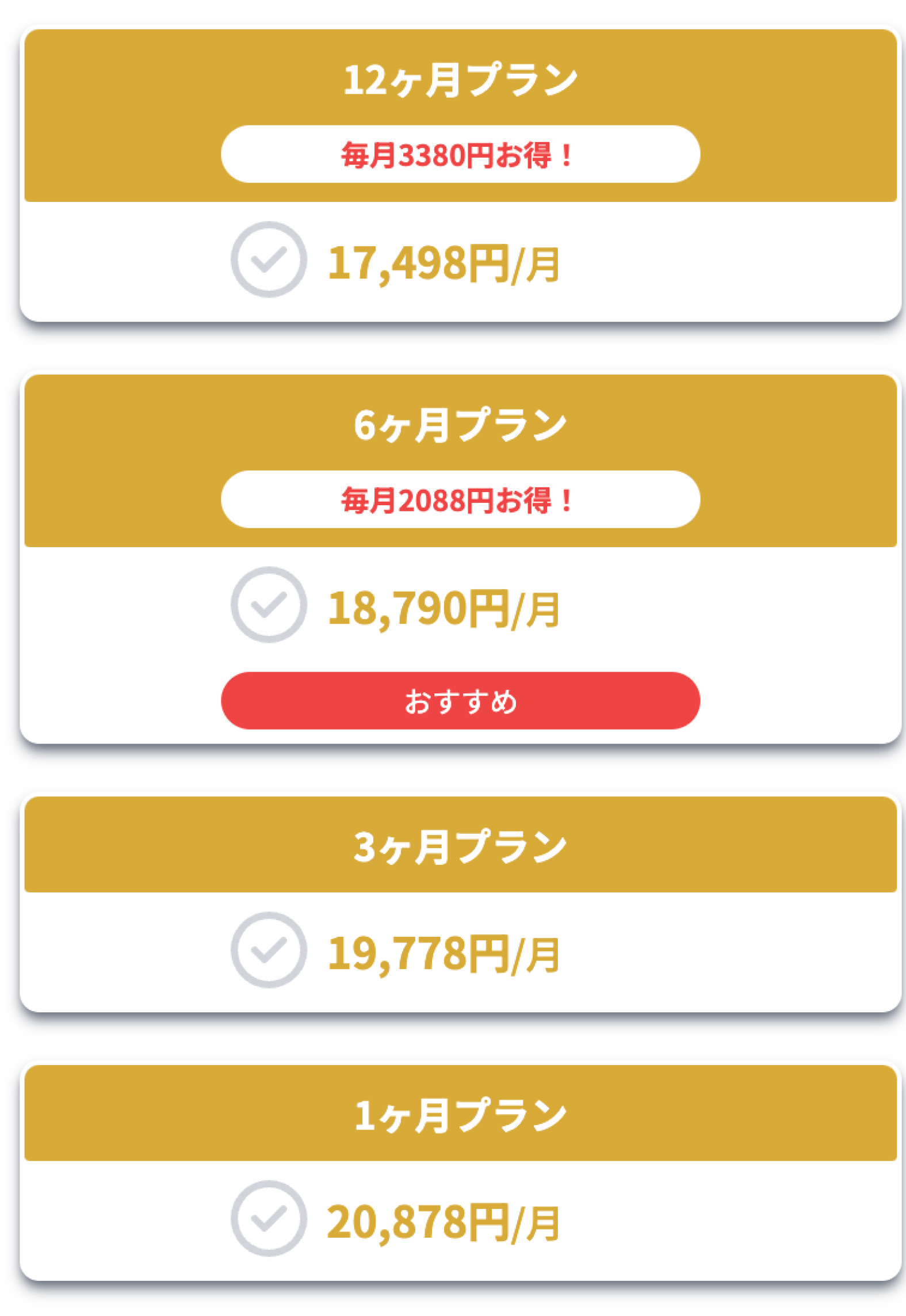
Task: Toggle the radio circle for the three-month plan
Action: (269, 950)
